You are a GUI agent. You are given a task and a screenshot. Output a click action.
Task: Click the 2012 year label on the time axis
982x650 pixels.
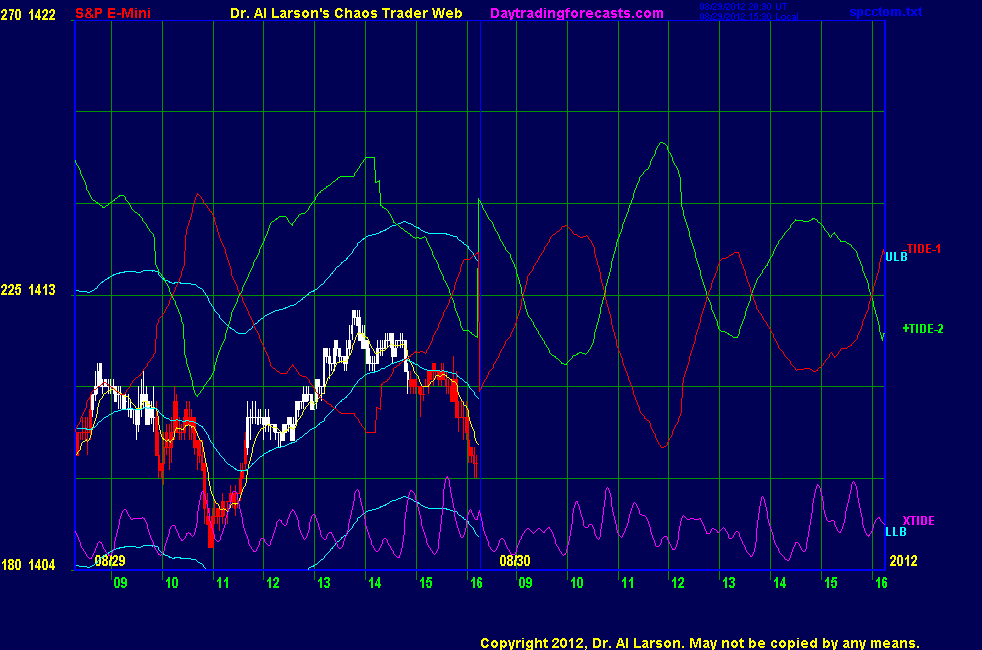[x=902, y=561]
